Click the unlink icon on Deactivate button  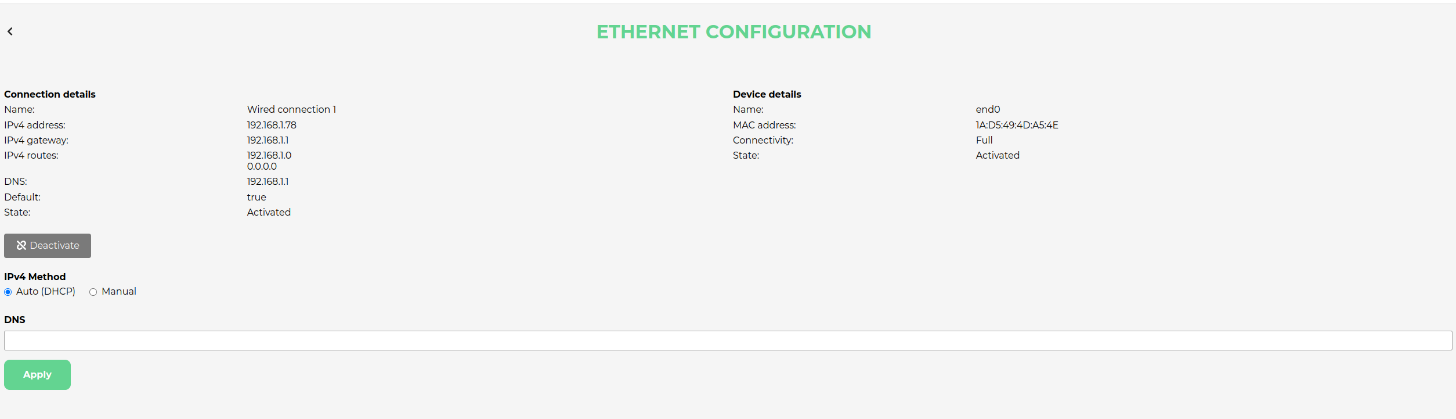click(21, 246)
